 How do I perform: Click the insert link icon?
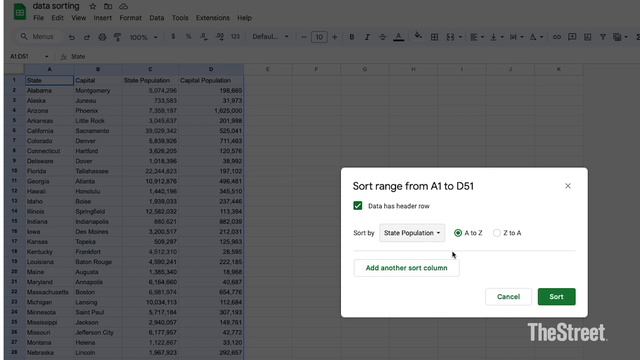(x=557, y=37)
